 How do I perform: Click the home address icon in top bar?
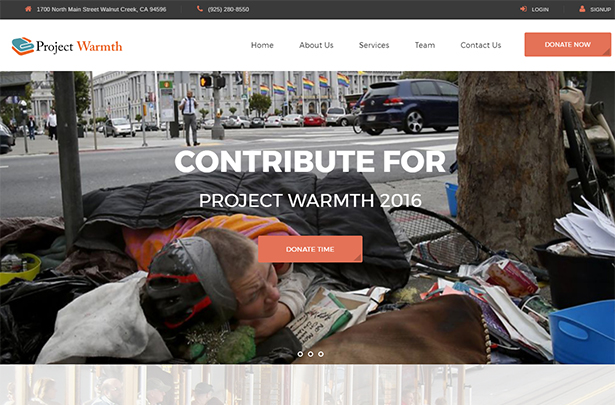pyautogui.click(x=28, y=9)
